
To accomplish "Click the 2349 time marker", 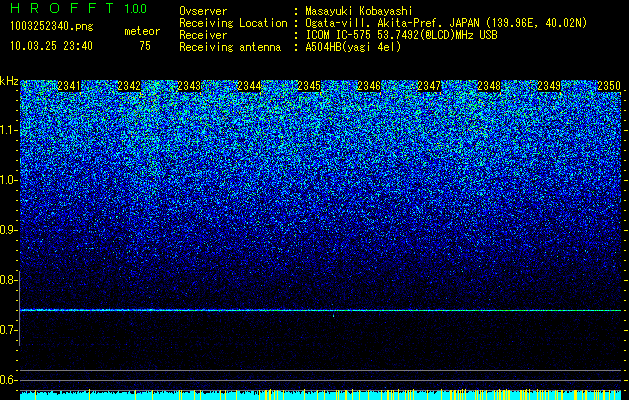I will 549,86.
